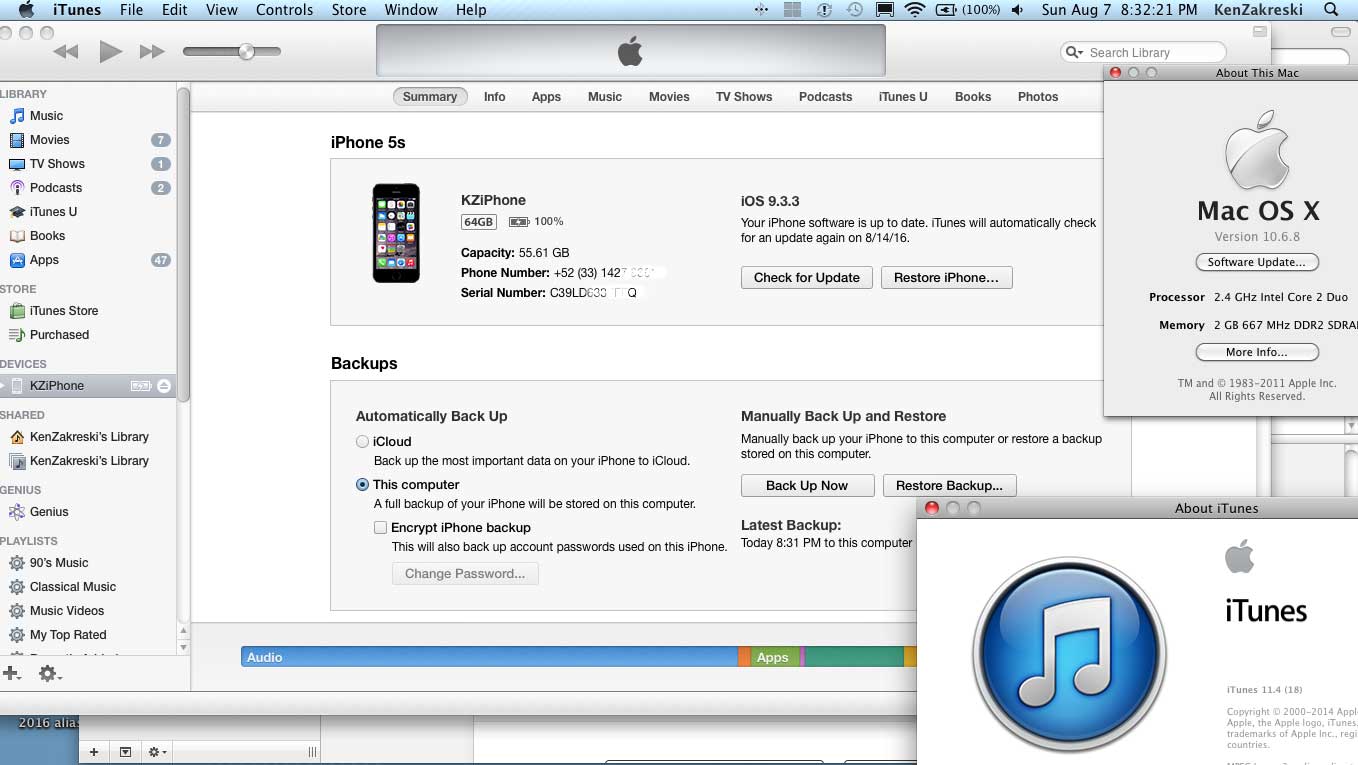This screenshot has height=765, width=1358.
Task: Click the menu bar date and time
Action: click(1119, 10)
